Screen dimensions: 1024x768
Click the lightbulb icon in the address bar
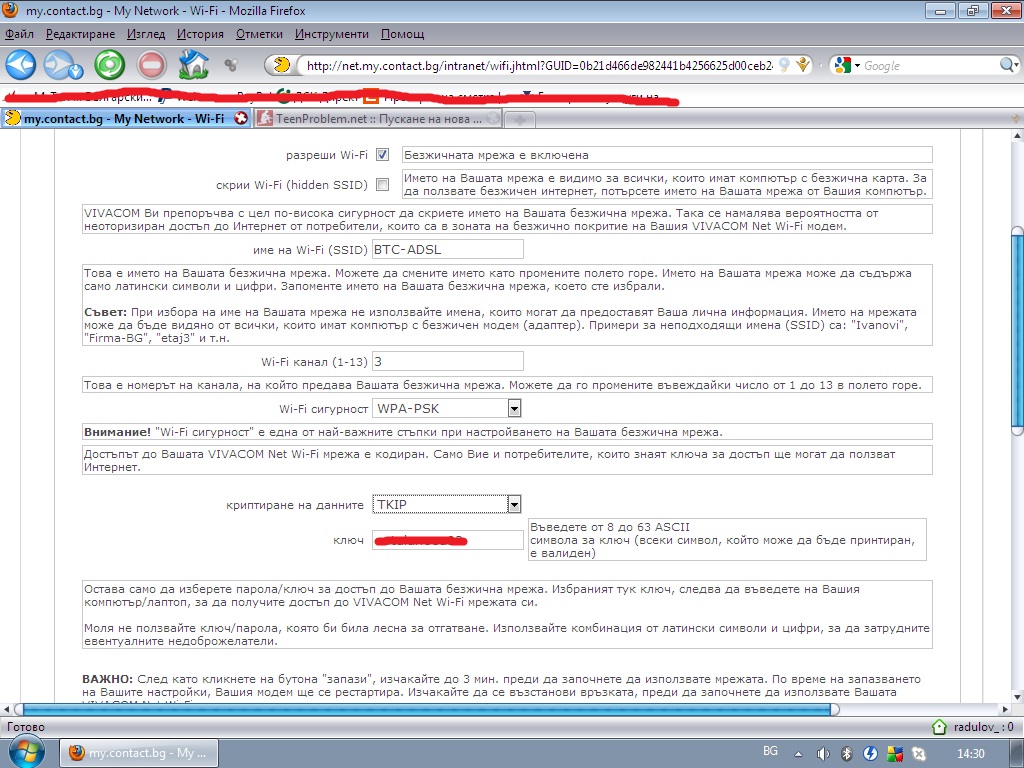[784, 65]
